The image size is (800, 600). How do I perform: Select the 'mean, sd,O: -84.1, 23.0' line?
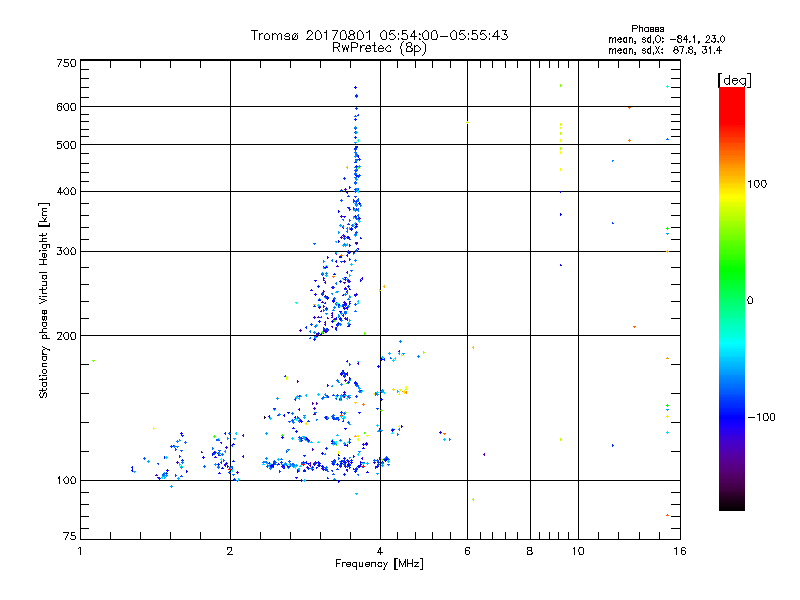click(x=666, y=39)
